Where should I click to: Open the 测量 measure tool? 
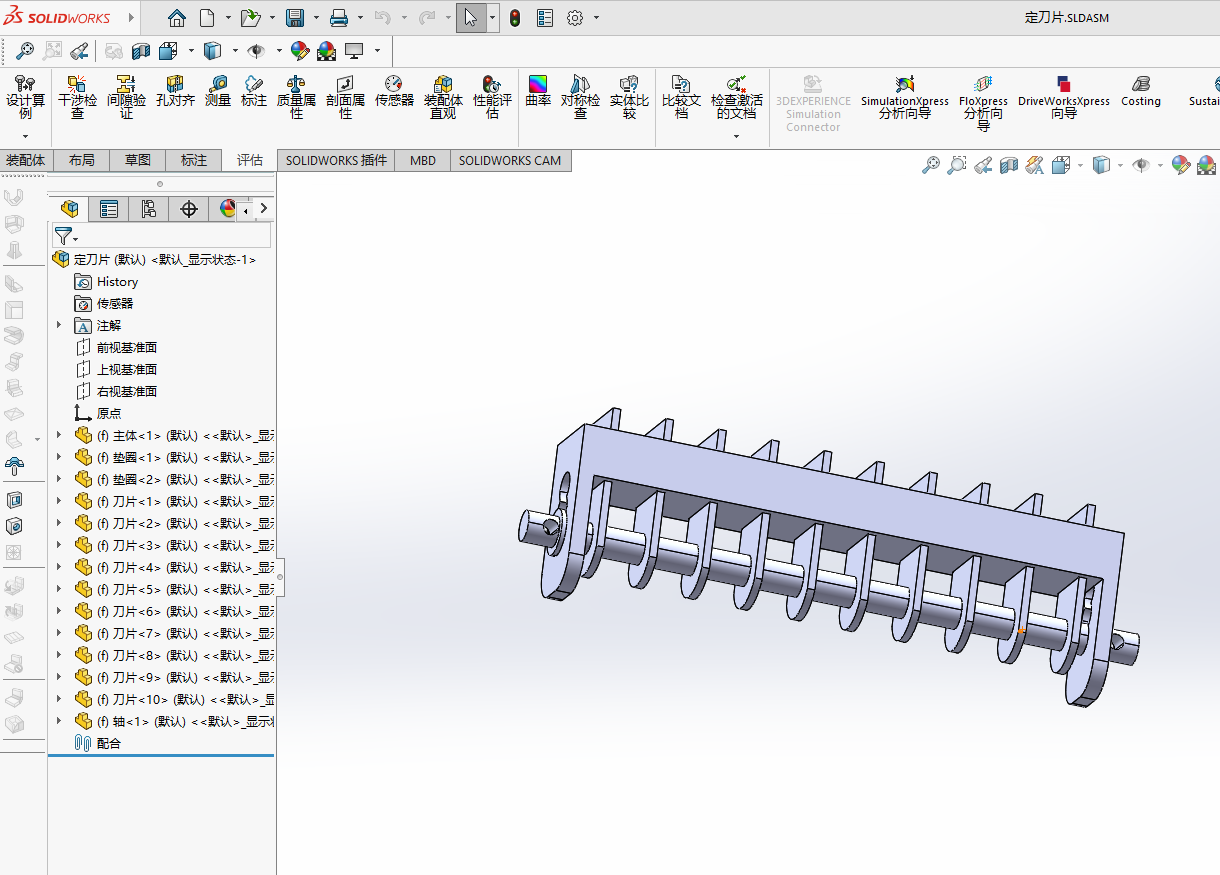pos(218,92)
